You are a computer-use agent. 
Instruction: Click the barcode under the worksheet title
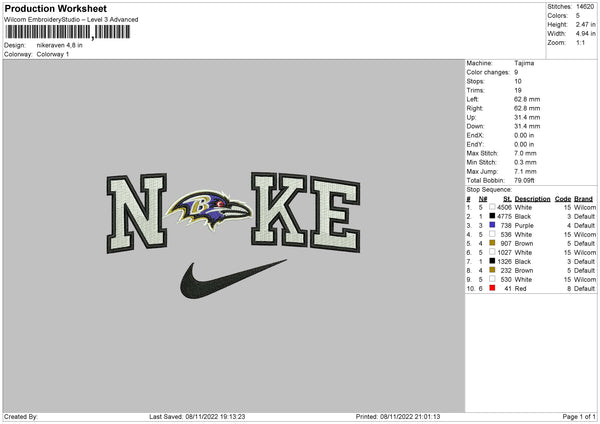tap(68, 32)
